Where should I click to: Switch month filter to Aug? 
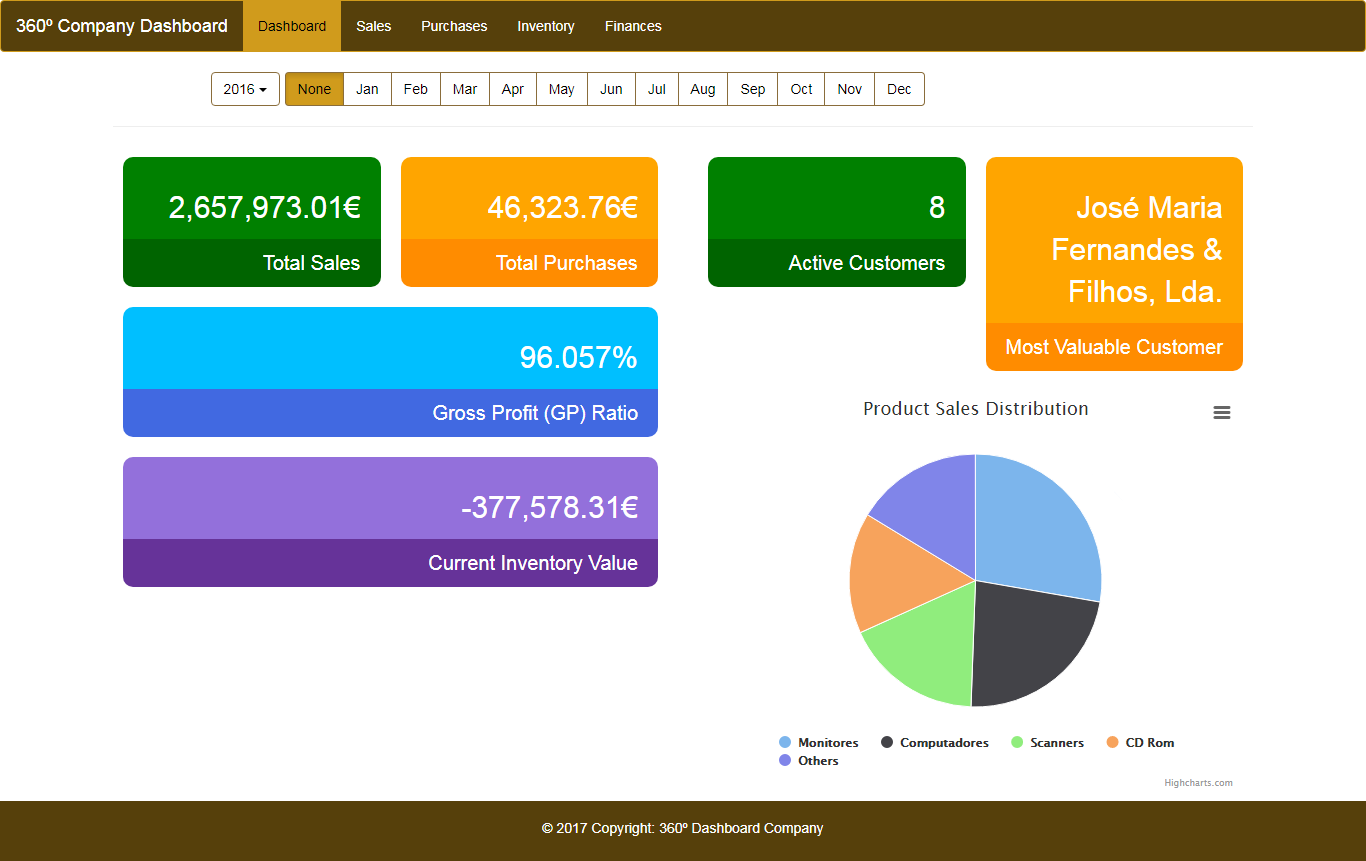click(x=703, y=89)
